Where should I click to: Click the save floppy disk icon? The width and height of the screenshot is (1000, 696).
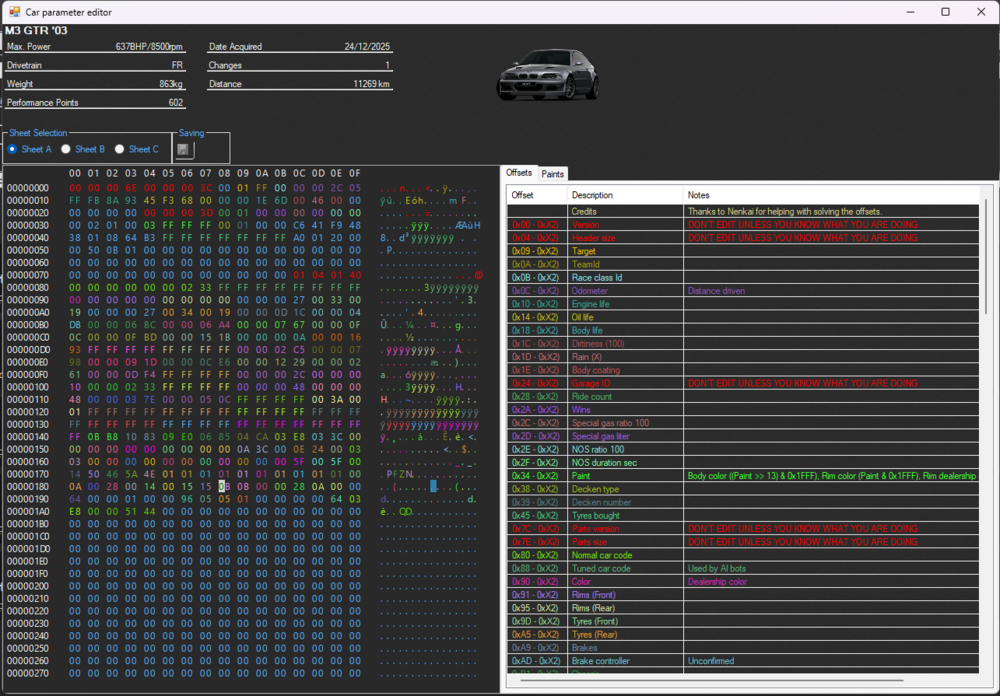pos(184,150)
